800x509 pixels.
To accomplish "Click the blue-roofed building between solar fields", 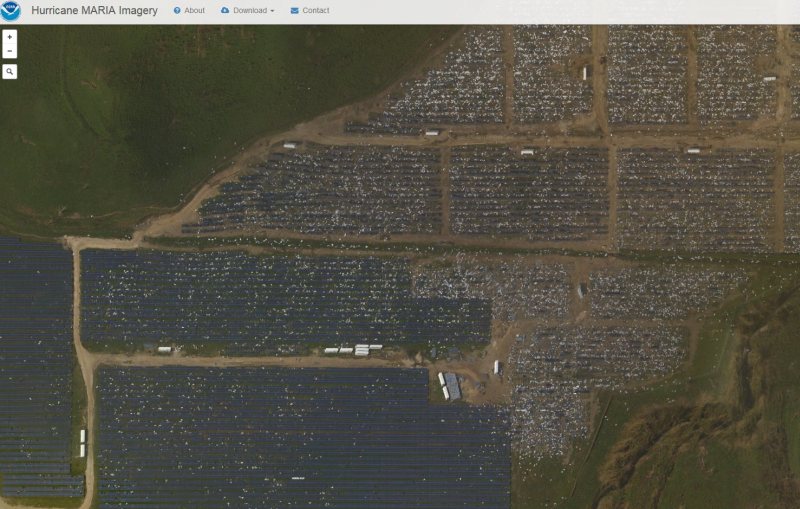I will [453, 386].
